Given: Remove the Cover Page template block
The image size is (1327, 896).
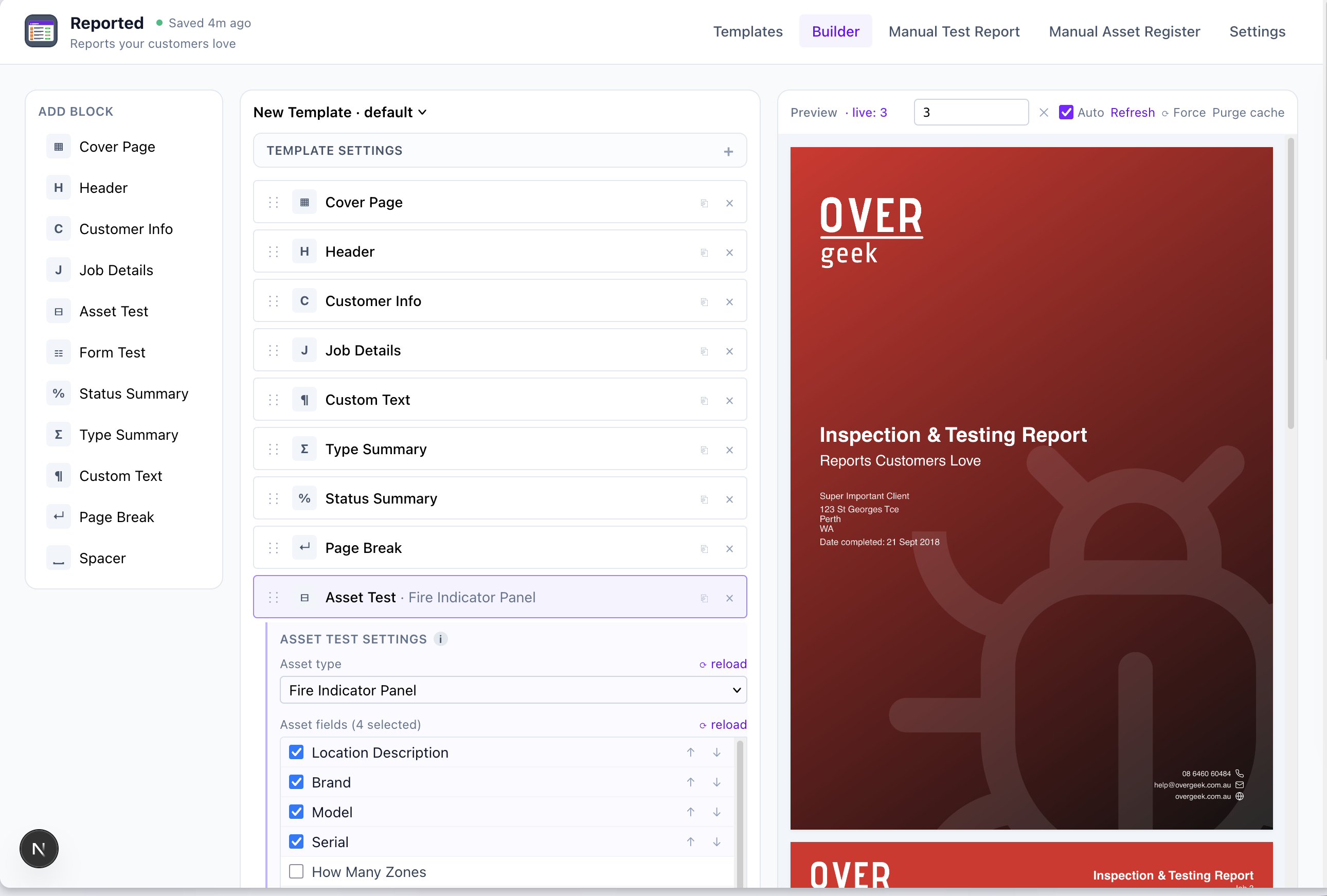Looking at the screenshot, I should point(729,203).
